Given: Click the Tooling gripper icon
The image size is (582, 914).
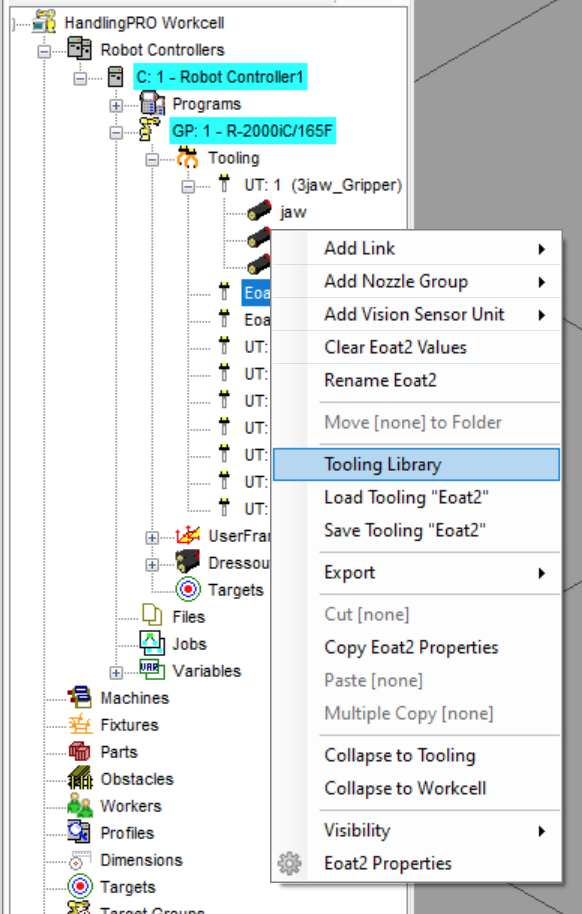Looking at the screenshot, I should (188, 157).
